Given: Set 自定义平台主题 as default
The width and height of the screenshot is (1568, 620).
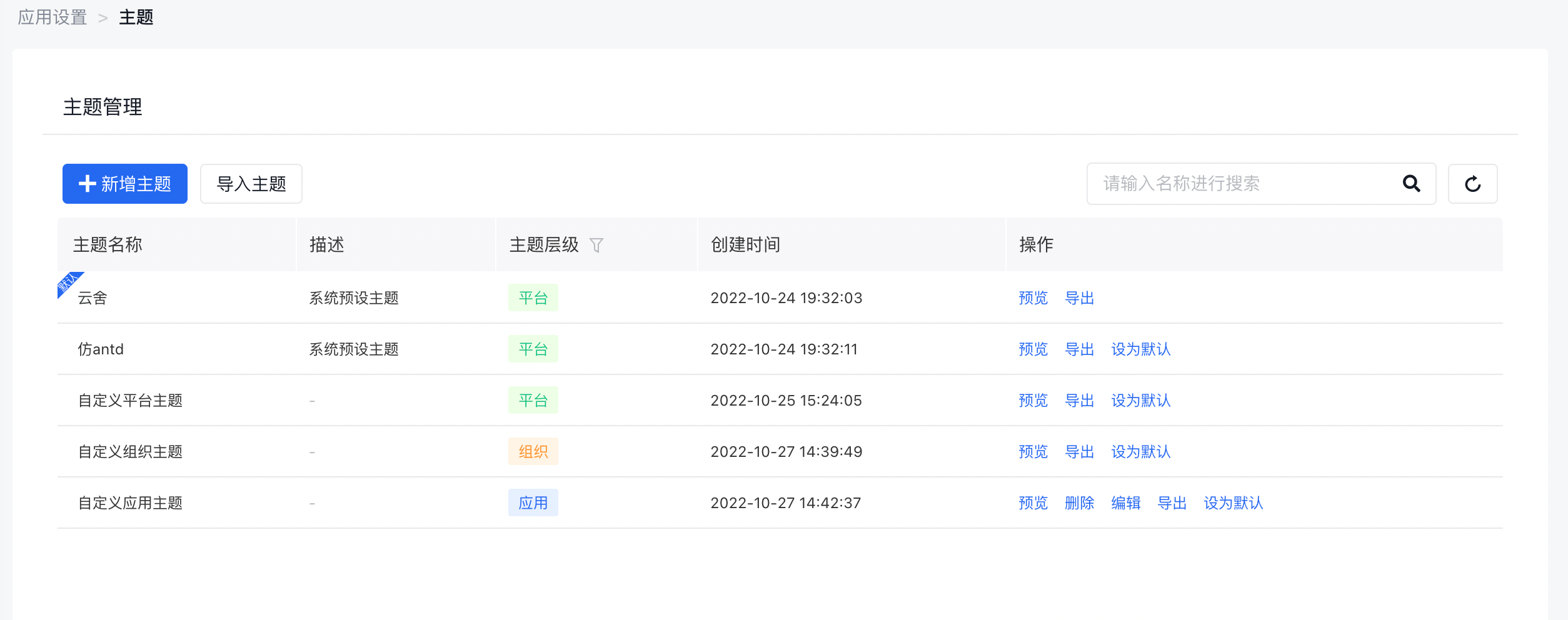Looking at the screenshot, I should [x=1140, y=401].
